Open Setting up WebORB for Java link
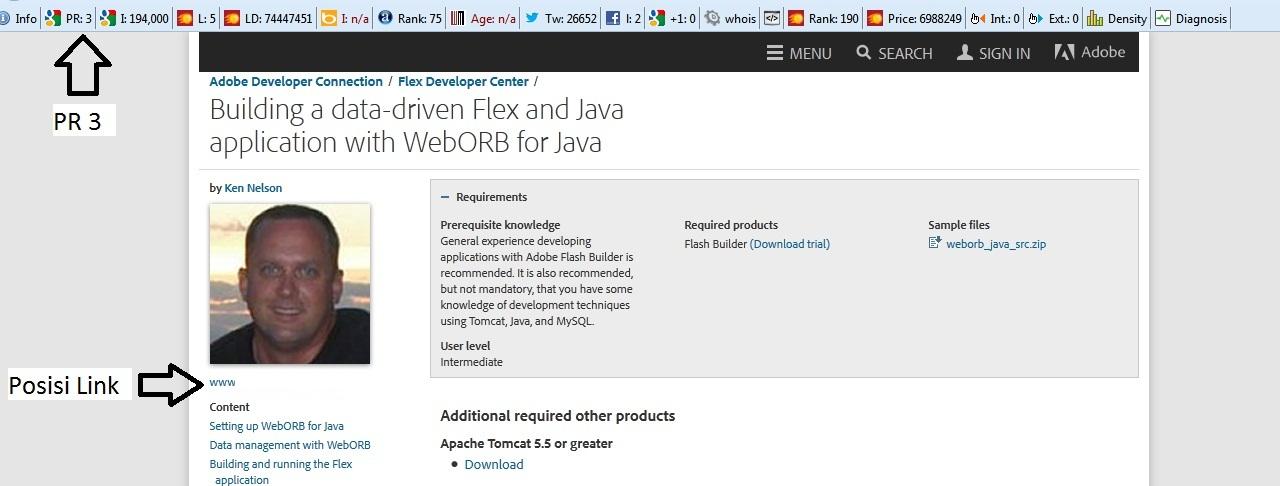Viewport: 1280px width, 486px height. [276, 426]
